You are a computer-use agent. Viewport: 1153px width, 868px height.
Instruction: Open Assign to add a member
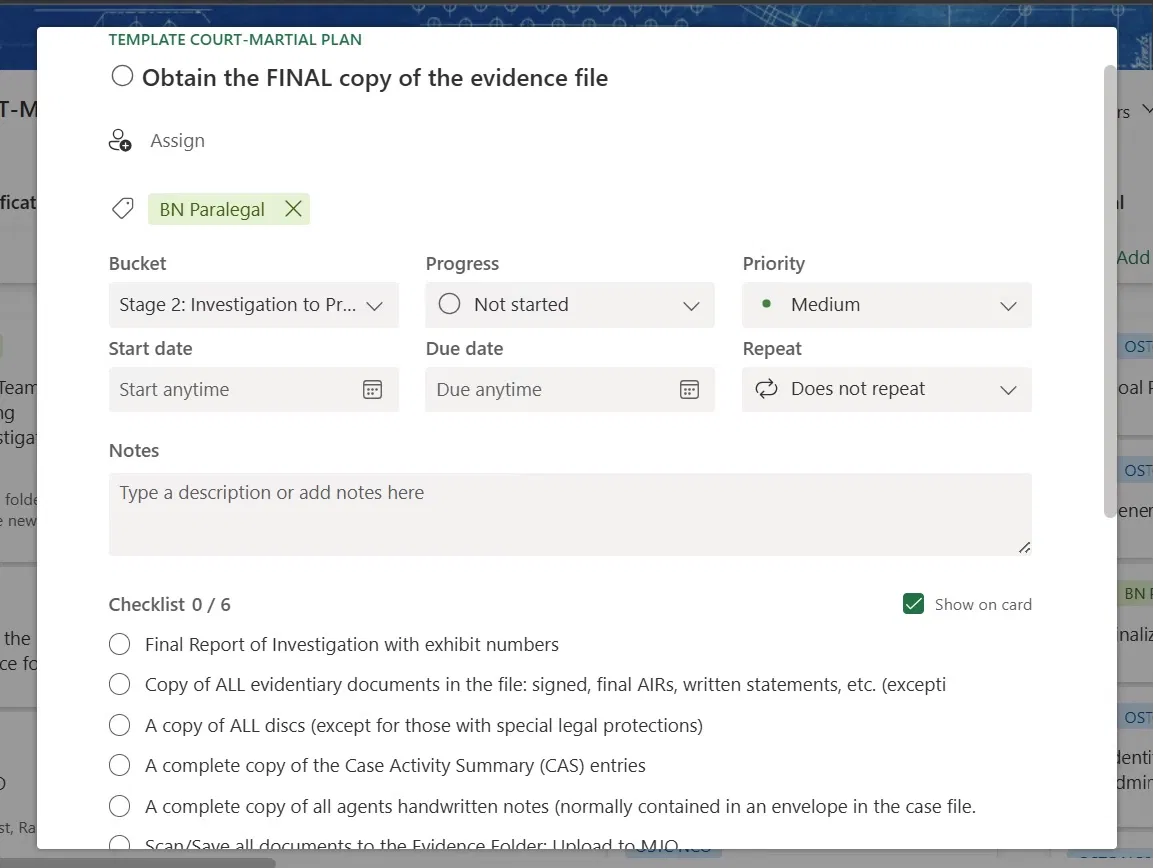pos(177,140)
